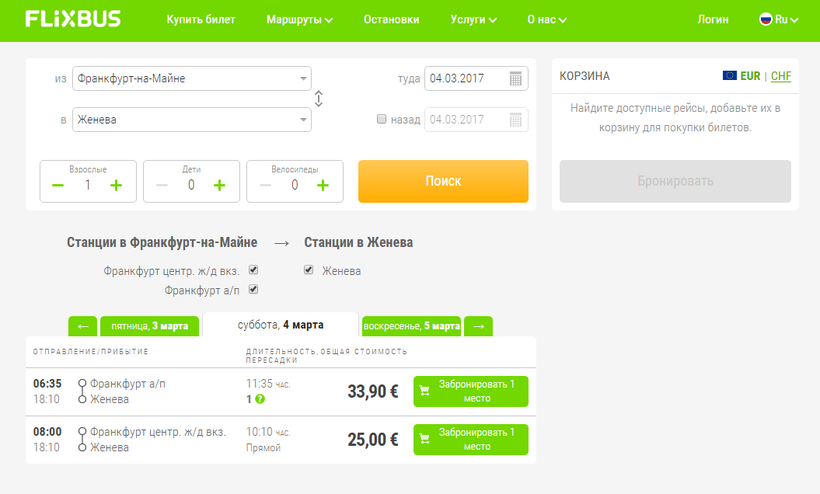The image size is (820, 494).
Task: Expand the Ru language selector
Action: (774, 19)
